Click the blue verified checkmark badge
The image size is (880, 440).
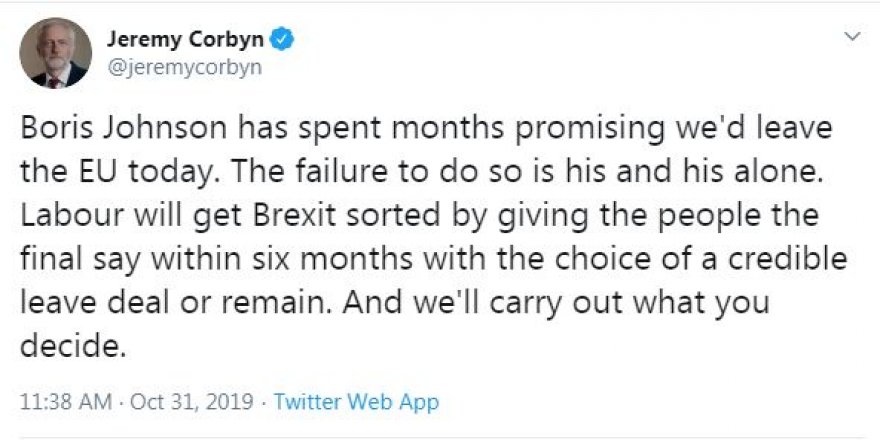click(283, 41)
